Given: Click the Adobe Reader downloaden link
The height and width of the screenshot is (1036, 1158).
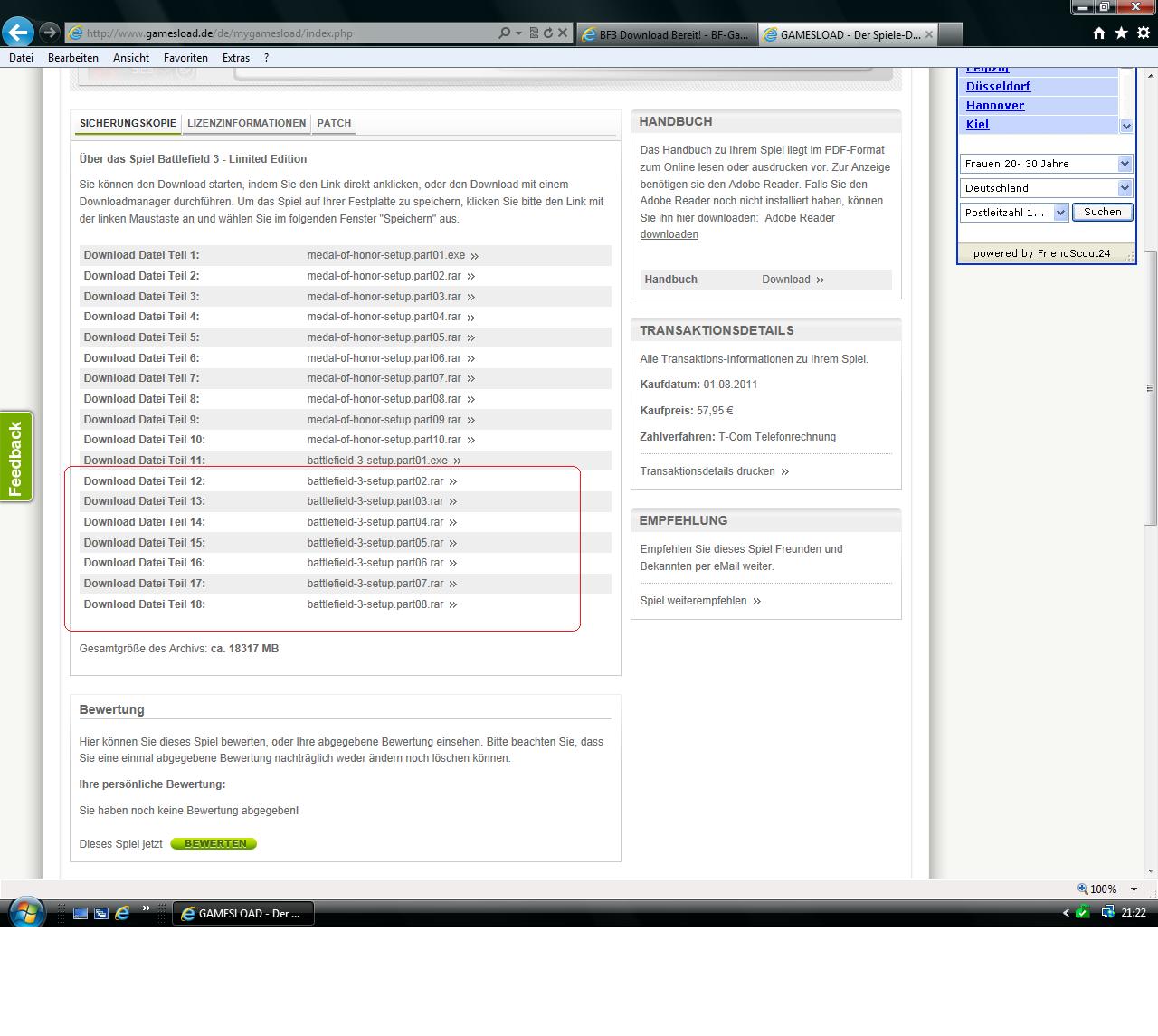Looking at the screenshot, I should click(737, 226).
